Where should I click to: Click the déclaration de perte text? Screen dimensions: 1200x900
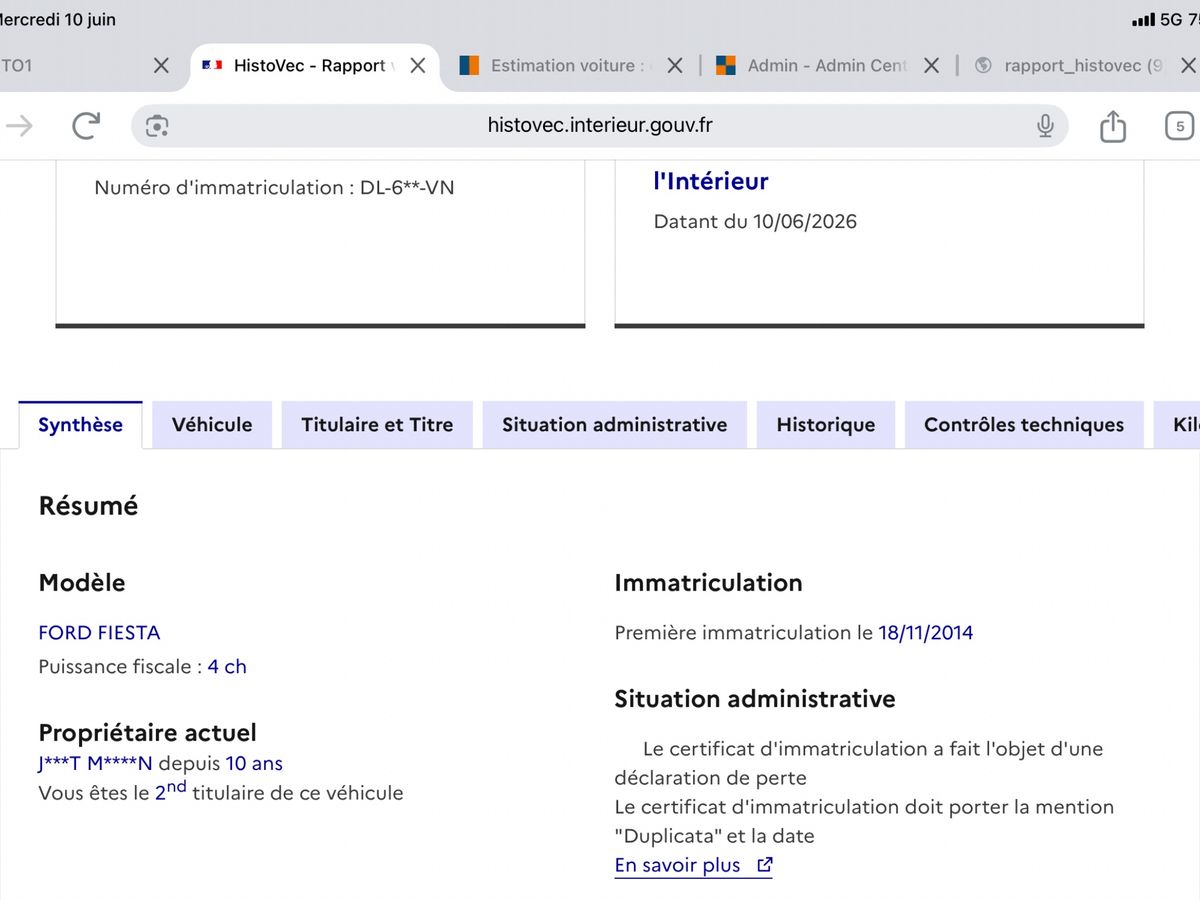coord(711,778)
